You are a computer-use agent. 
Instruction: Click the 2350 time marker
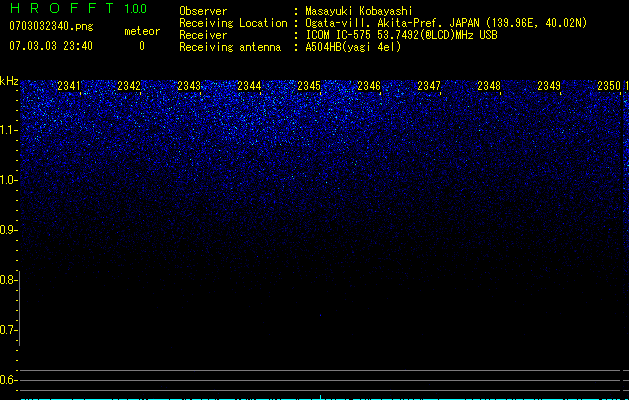pyautogui.click(x=609, y=86)
